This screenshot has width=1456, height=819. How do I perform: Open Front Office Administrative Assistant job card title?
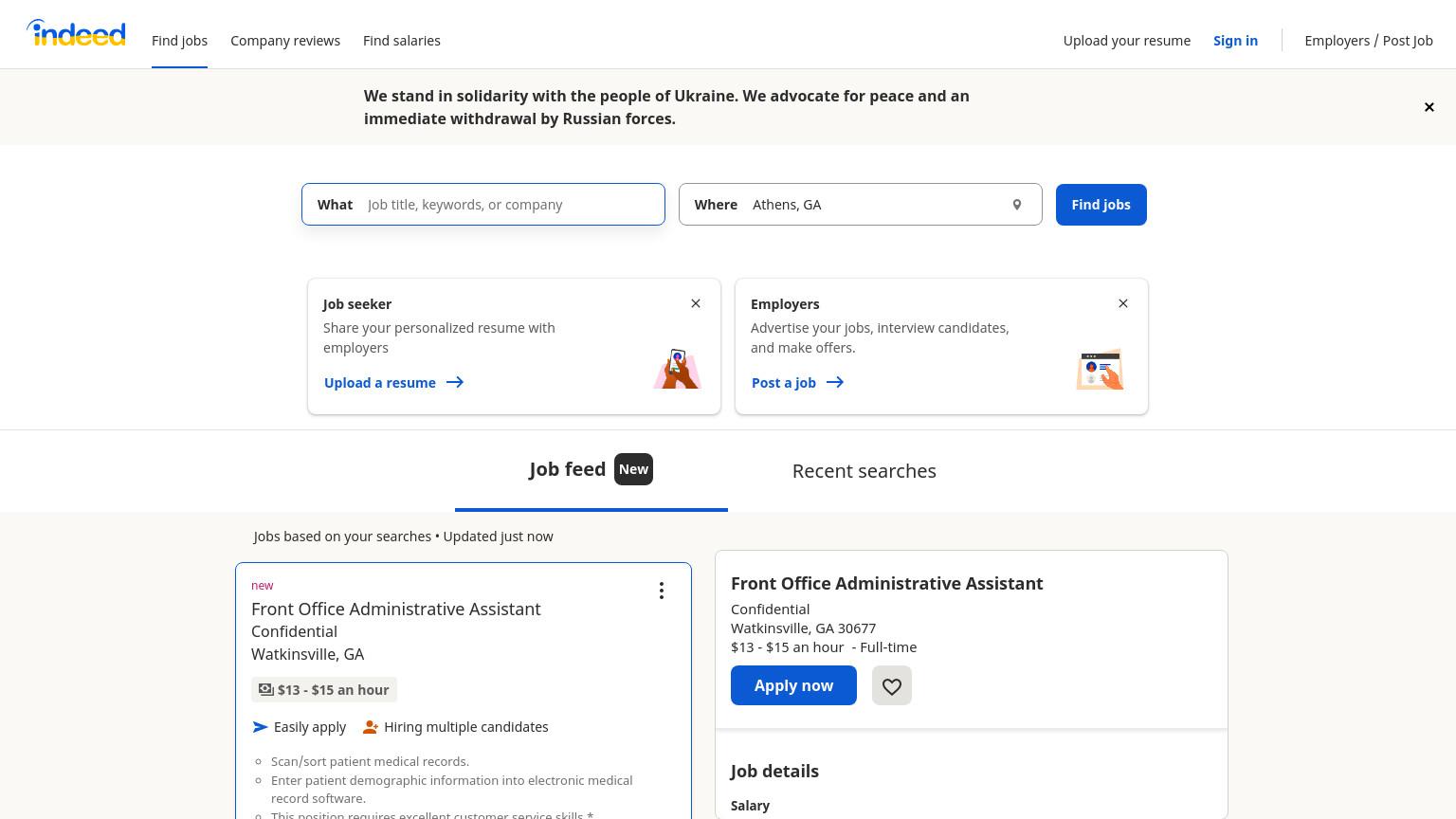(x=396, y=609)
